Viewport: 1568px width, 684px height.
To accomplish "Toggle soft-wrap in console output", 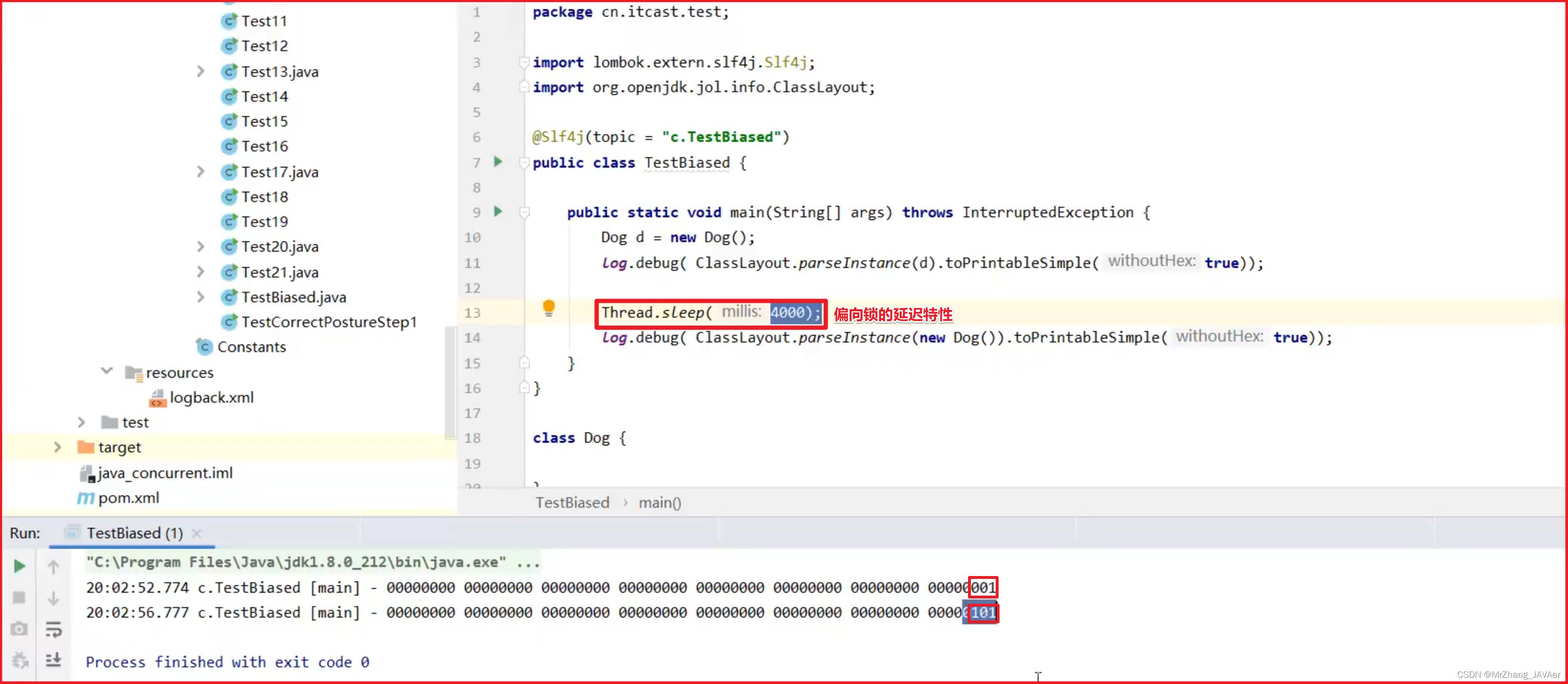I will pos(53,629).
